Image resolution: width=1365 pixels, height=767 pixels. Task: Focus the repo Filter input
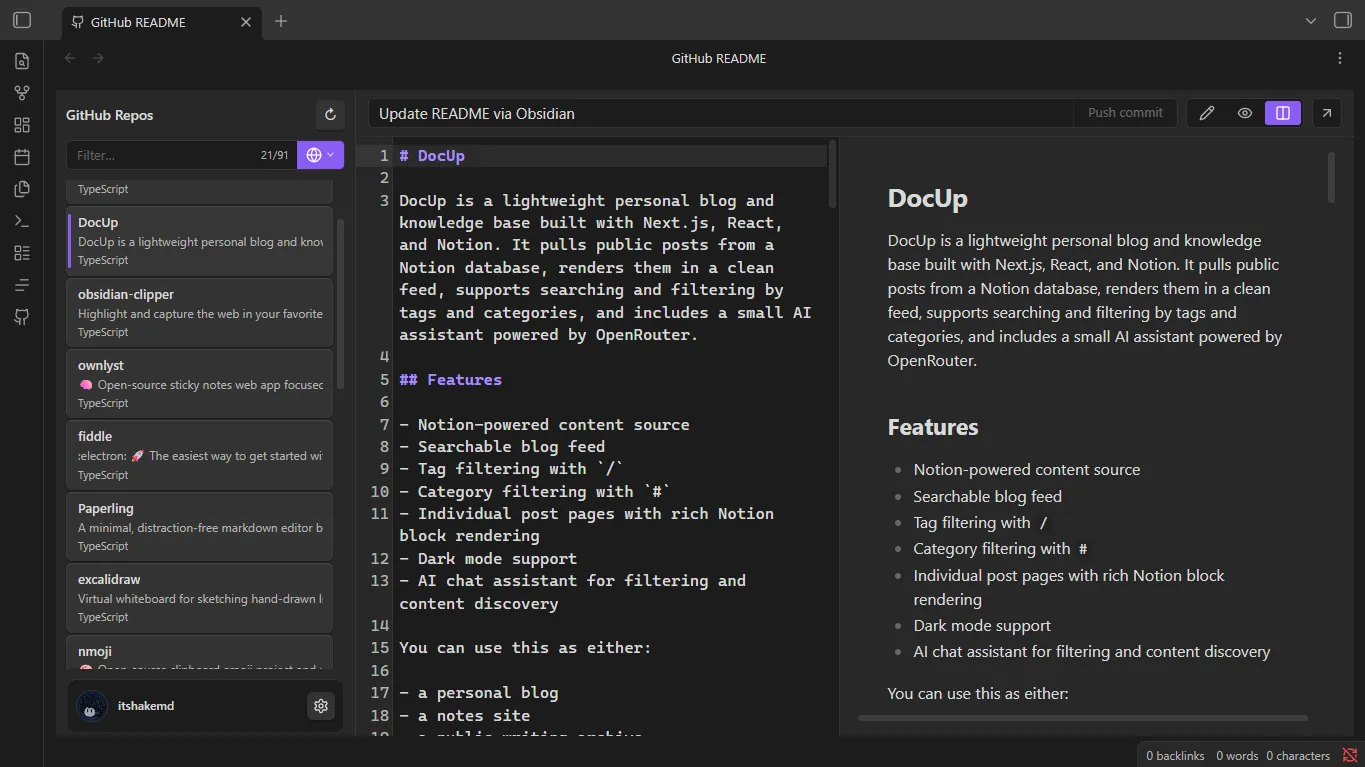point(180,155)
